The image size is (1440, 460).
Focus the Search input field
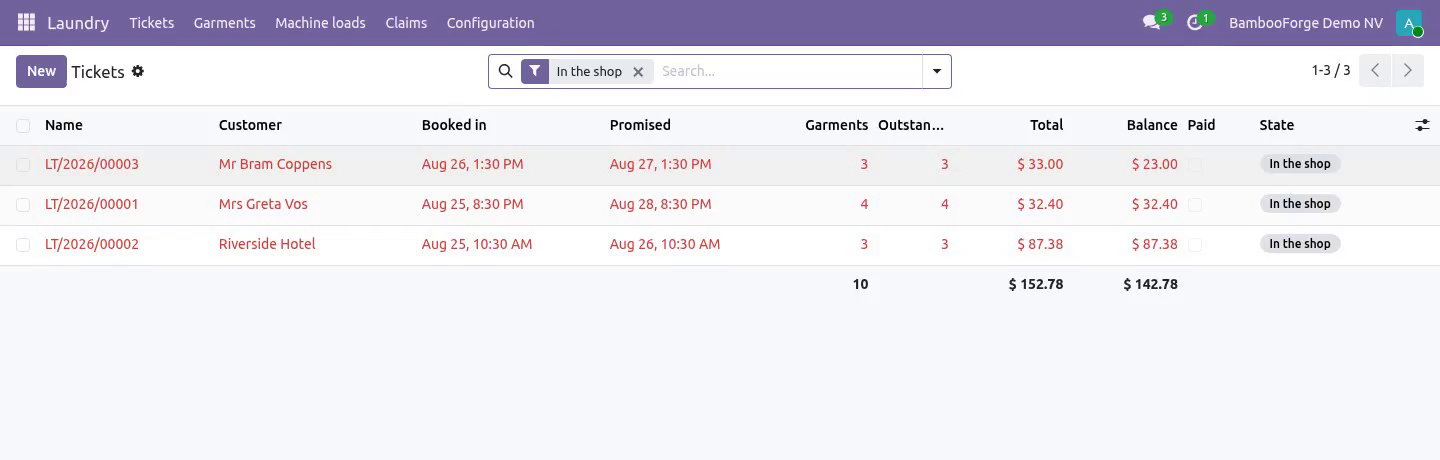788,71
